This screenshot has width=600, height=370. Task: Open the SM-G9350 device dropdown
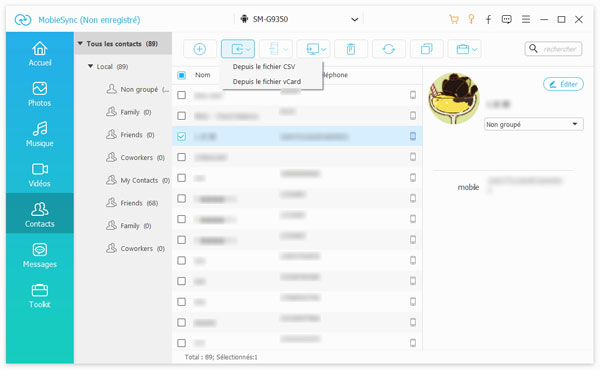pyautogui.click(x=299, y=19)
